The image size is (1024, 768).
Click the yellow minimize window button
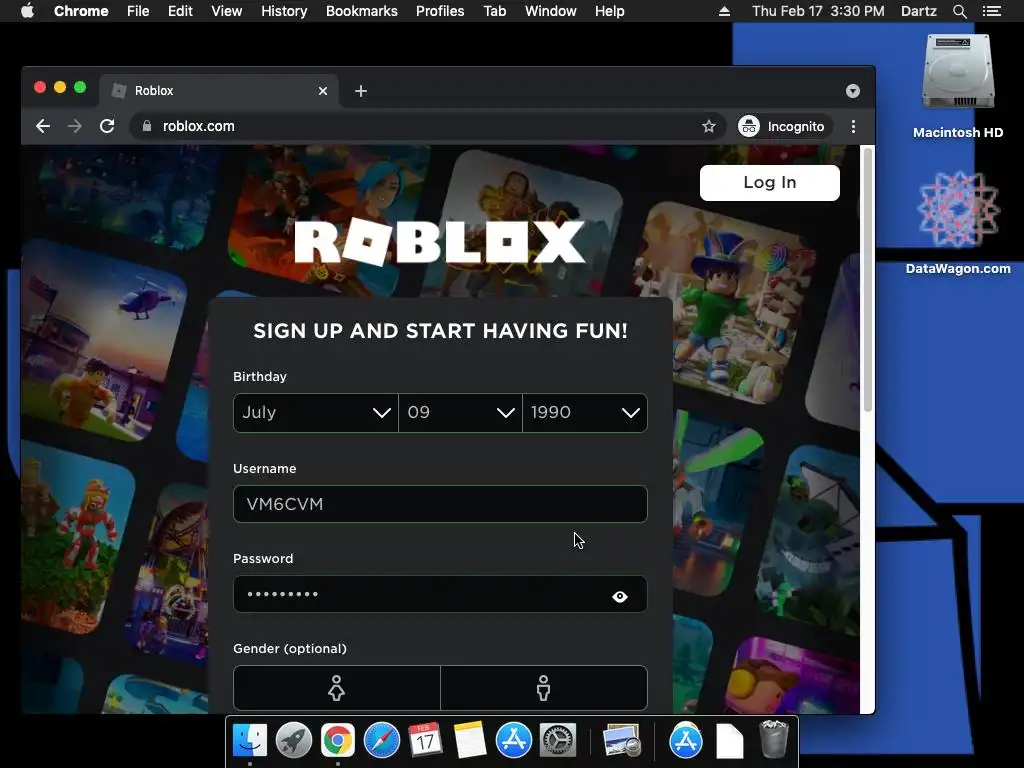[x=60, y=88]
